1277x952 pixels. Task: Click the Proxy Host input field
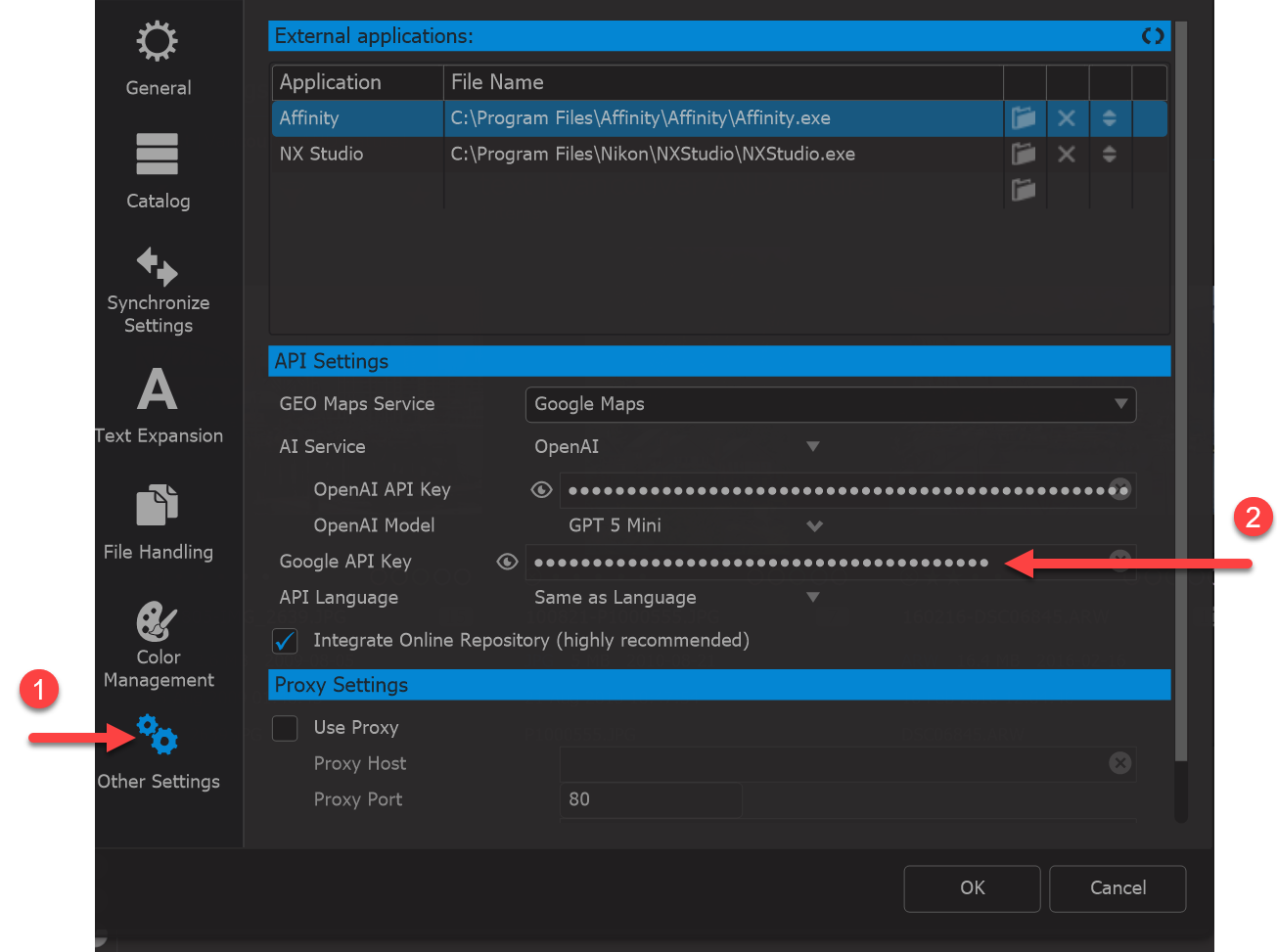[847, 763]
